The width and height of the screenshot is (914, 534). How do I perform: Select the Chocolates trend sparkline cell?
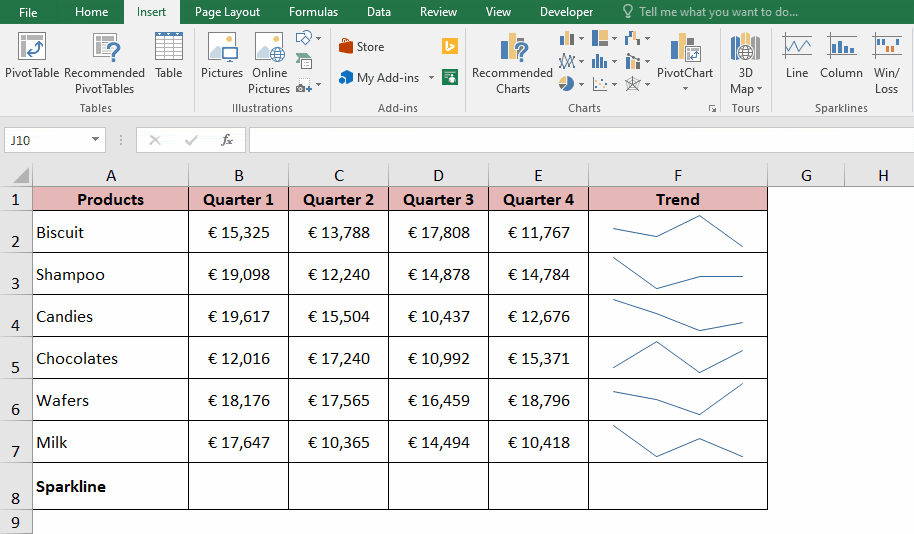click(x=678, y=357)
